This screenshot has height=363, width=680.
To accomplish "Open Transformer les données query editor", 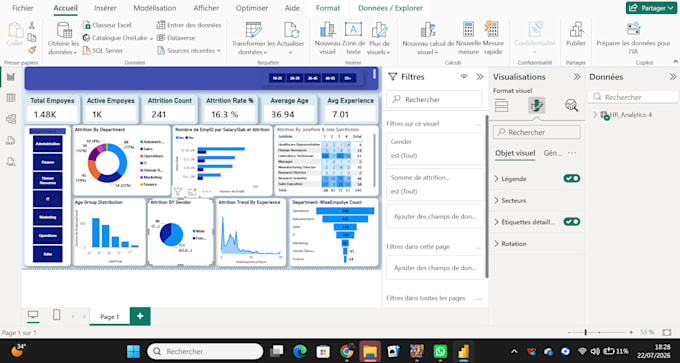I will (254, 39).
